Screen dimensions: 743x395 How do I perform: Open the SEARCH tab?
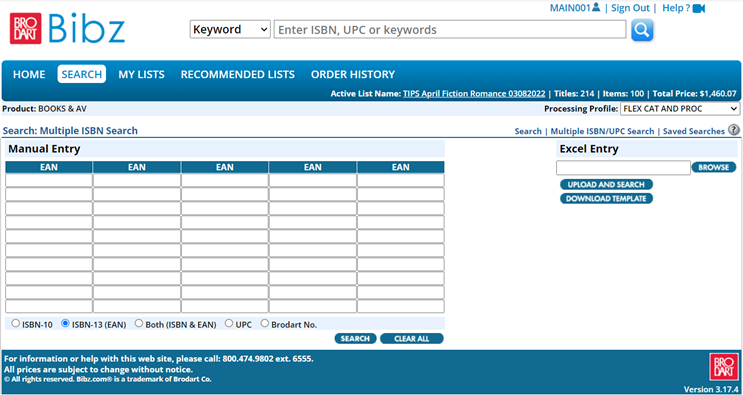pyautogui.click(x=82, y=74)
